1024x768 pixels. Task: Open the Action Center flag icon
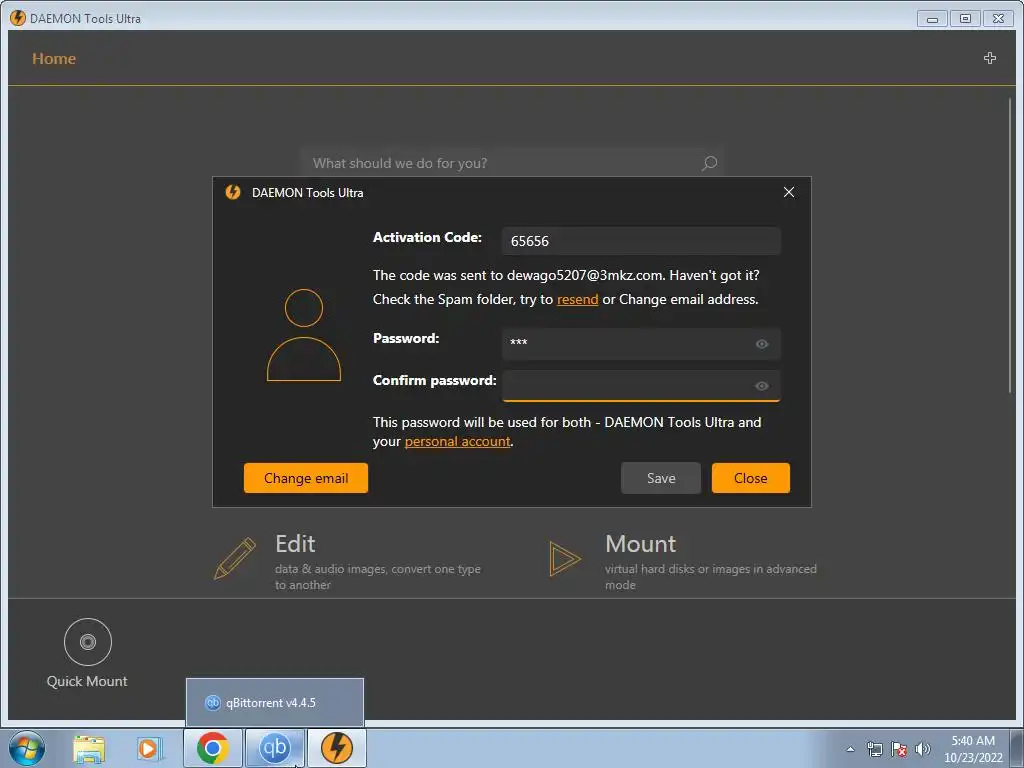(899, 749)
